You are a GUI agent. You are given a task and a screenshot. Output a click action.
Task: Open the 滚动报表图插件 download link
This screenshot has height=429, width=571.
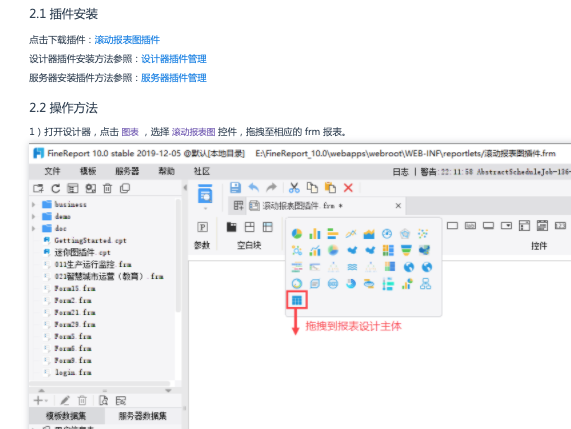point(127,40)
